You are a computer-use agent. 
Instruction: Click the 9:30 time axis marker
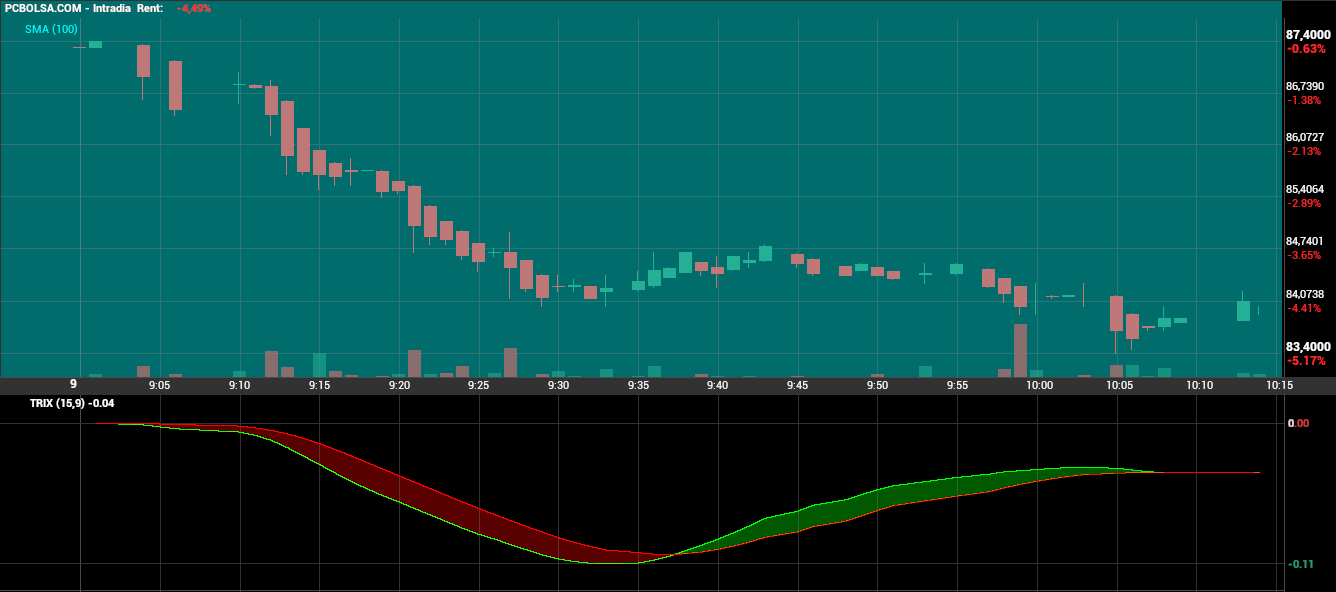558,385
